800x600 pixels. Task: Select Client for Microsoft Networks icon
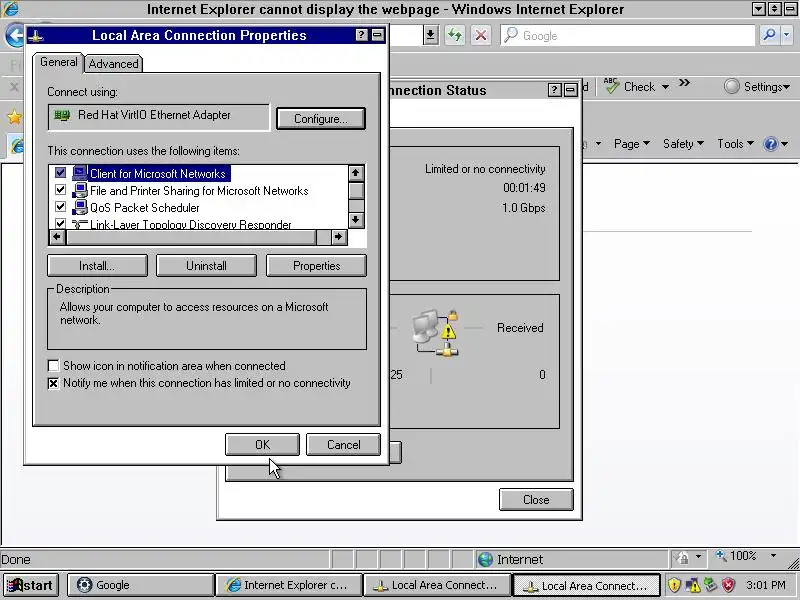click(x=80, y=173)
